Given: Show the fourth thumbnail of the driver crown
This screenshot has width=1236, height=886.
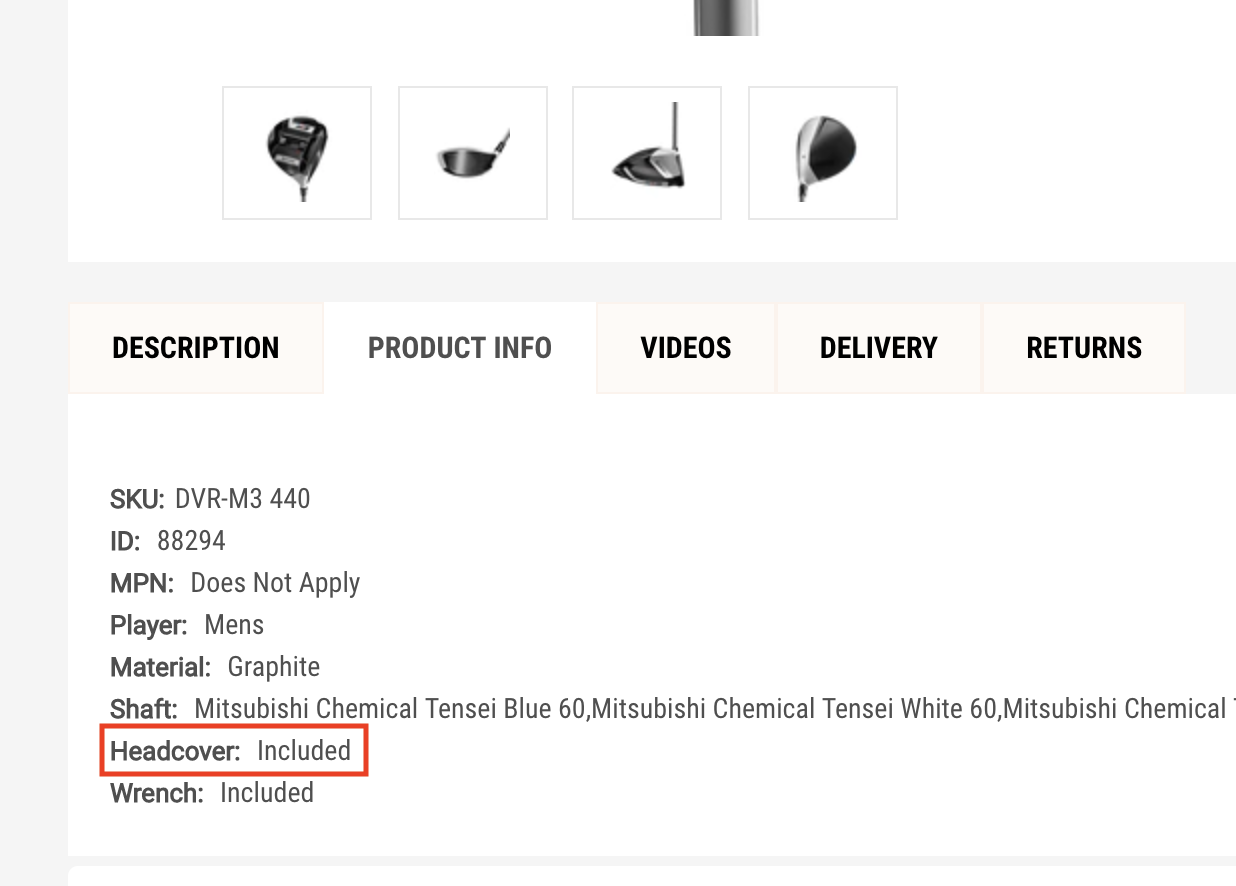Looking at the screenshot, I should coord(822,152).
